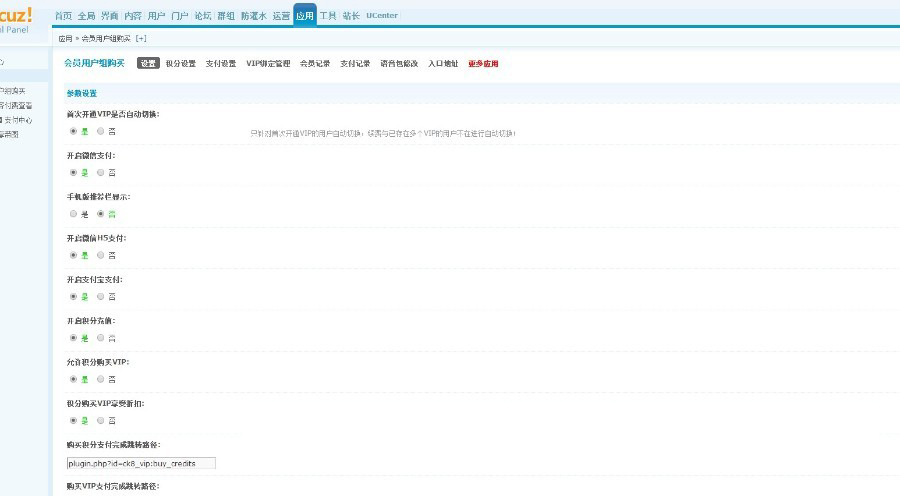Click the Discuz! logo in header
The height and width of the screenshot is (496, 900).
pos(16,15)
